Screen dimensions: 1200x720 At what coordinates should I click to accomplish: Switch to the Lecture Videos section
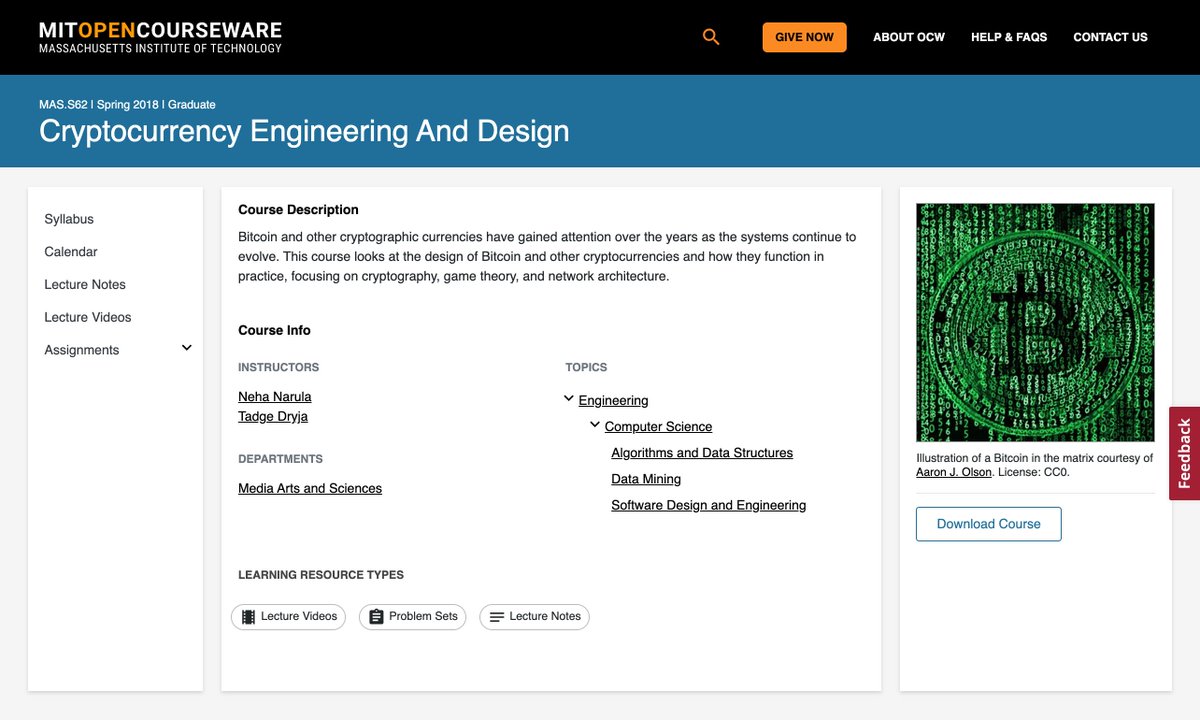(x=87, y=317)
